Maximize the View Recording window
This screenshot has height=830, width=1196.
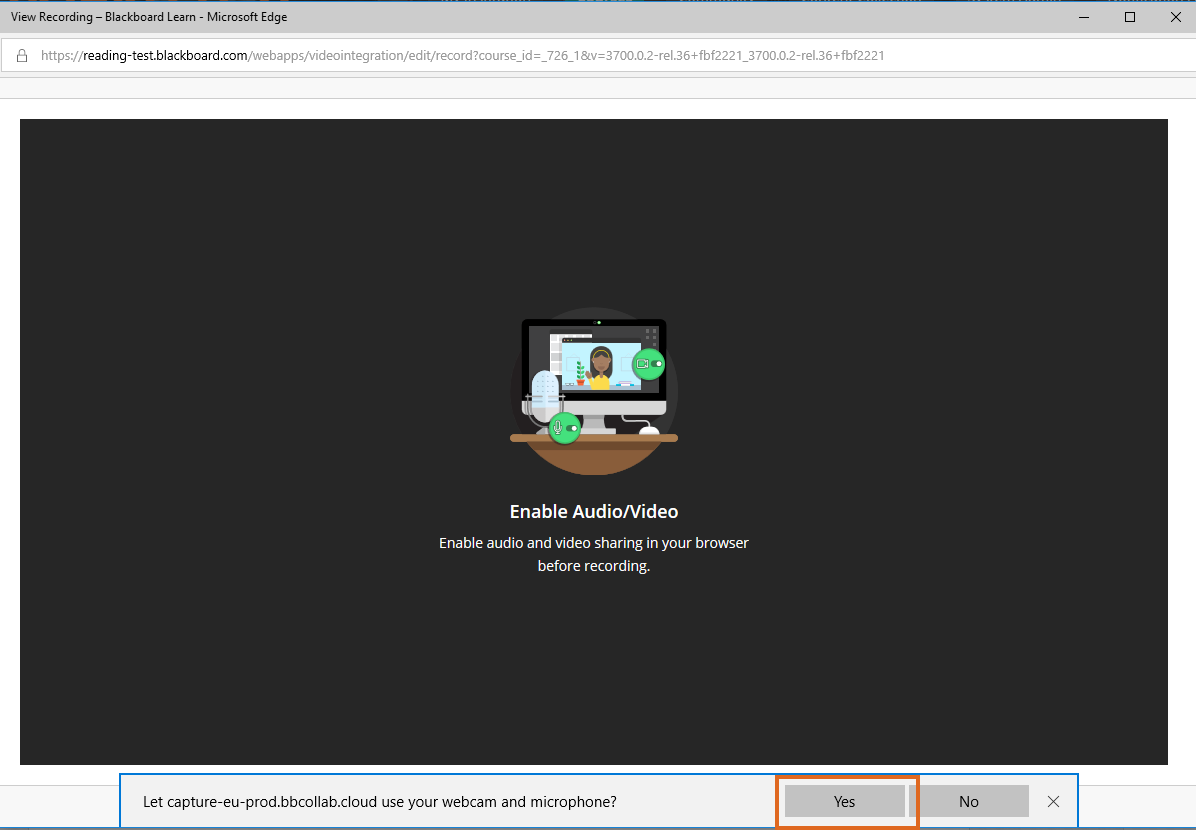pyautogui.click(x=1130, y=17)
